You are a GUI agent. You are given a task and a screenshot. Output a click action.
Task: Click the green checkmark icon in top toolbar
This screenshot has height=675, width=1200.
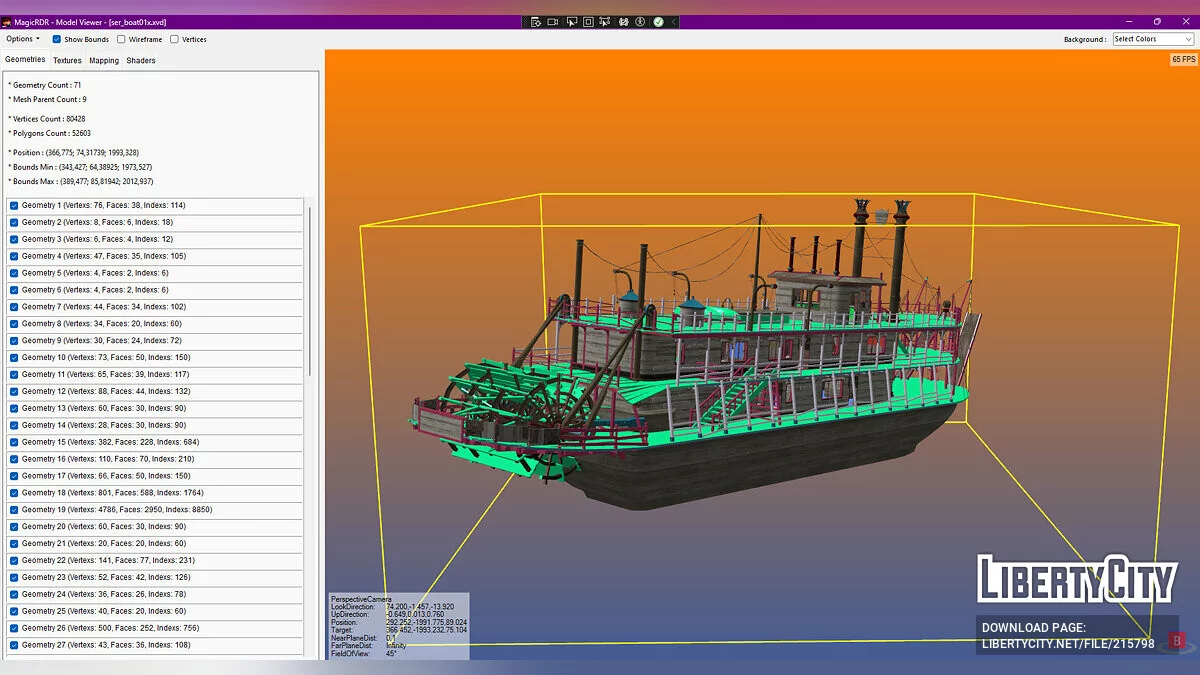(x=658, y=21)
